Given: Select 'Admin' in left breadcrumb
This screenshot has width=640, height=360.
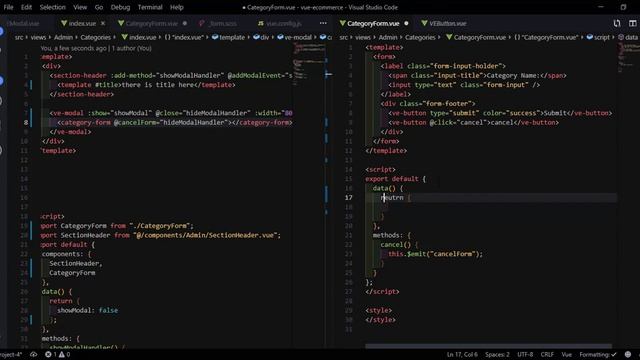Looking at the screenshot, I should (x=63, y=38).
